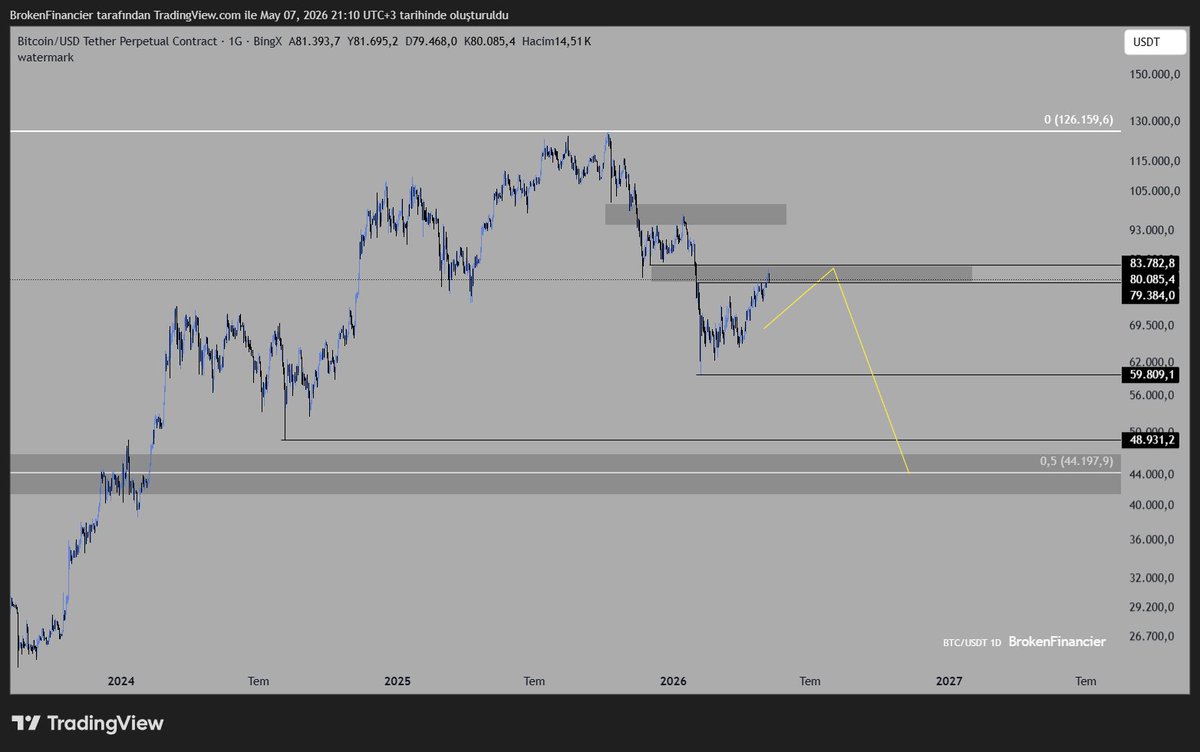Screen dimensions: 1200x752
Task: Click the 150.000,0 price axis label
Action: (x=1153, y=75)
